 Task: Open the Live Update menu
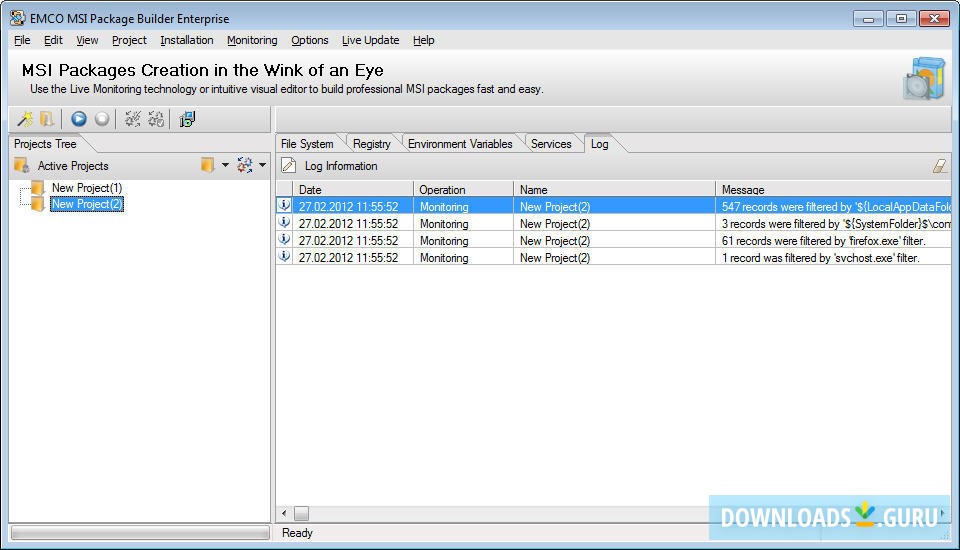click(370, 40)
